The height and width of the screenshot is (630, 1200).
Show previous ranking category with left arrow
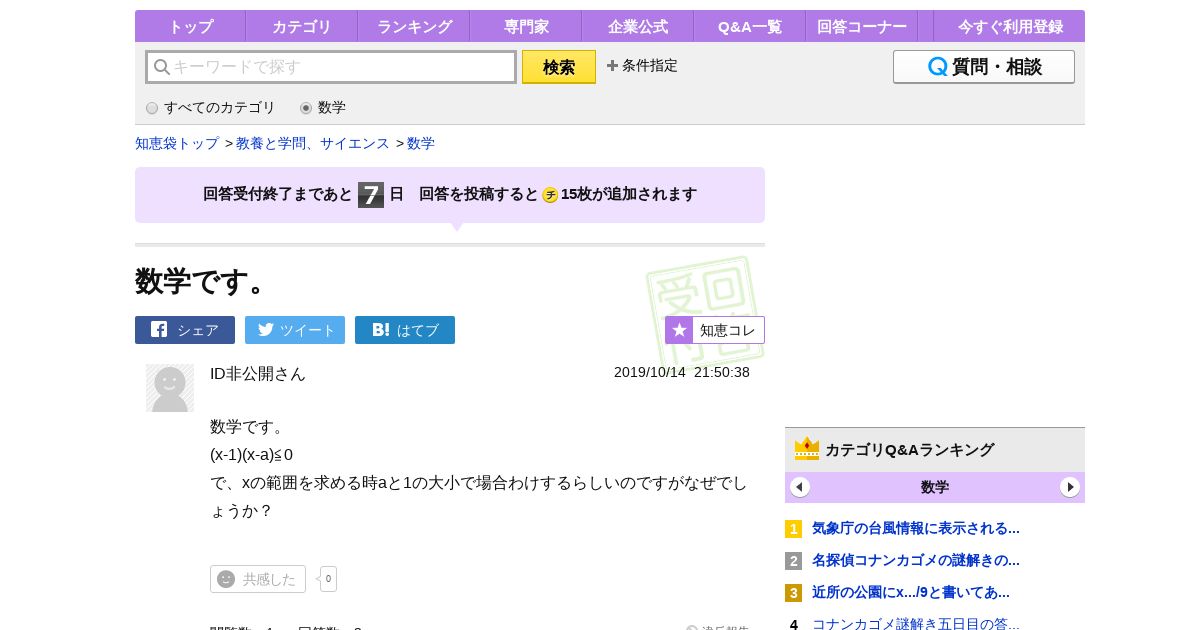tap(800, 487)
